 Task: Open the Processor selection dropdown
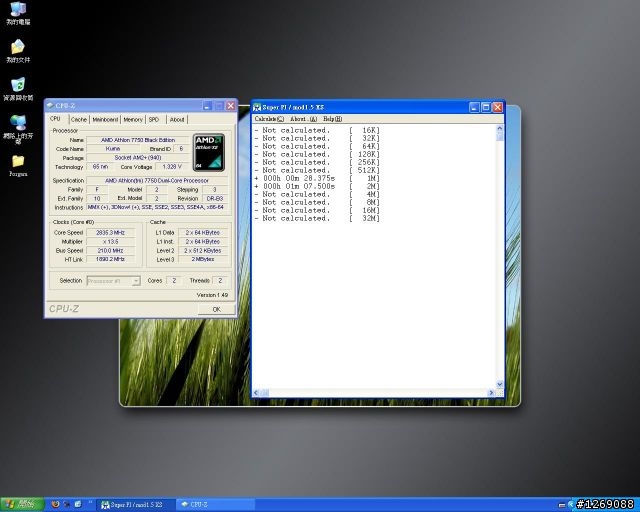click(x=113, y=281)
